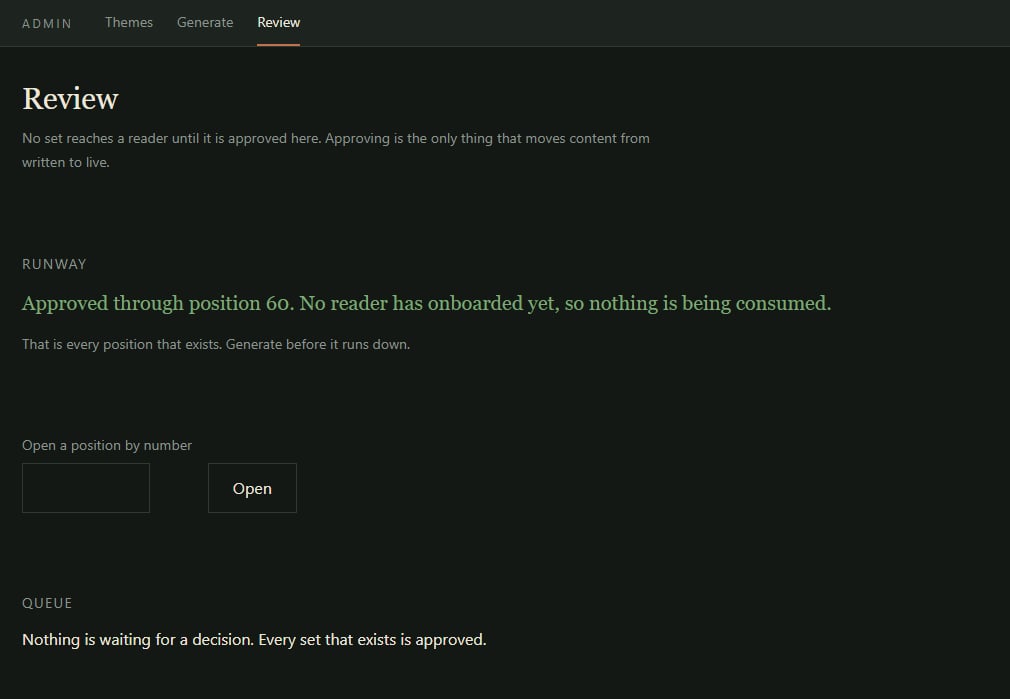
Task: Click the Open button
Action: pos(252,488)
